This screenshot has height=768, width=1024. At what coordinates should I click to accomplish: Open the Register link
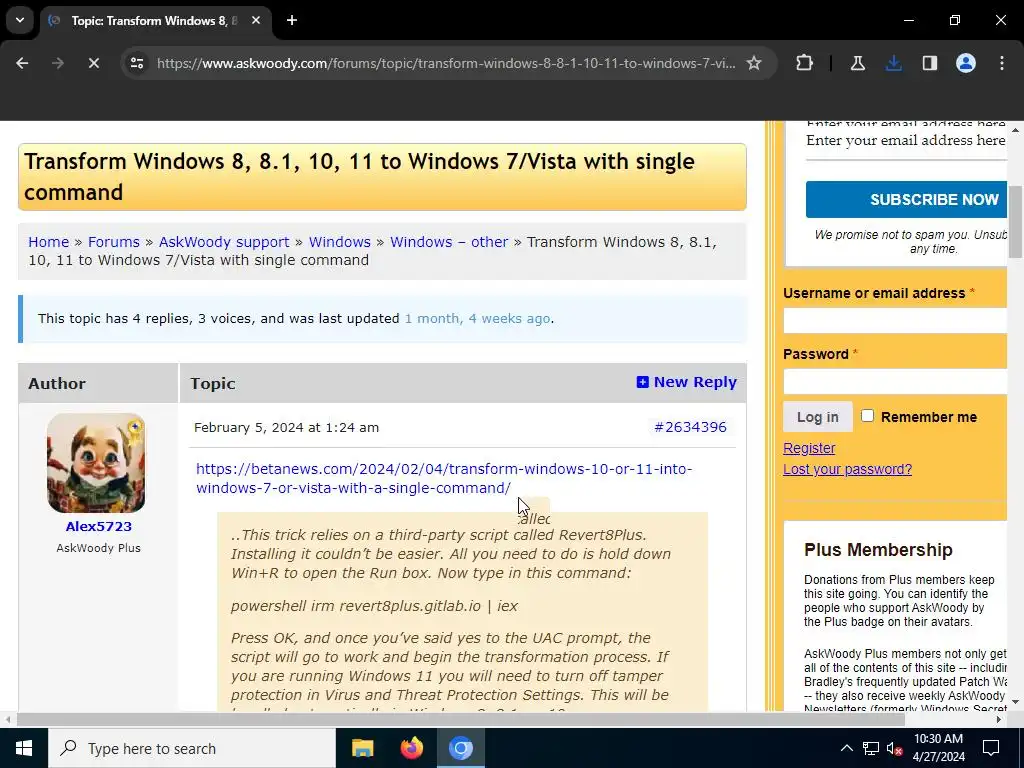pyautogui.click(x=809, y=448)
